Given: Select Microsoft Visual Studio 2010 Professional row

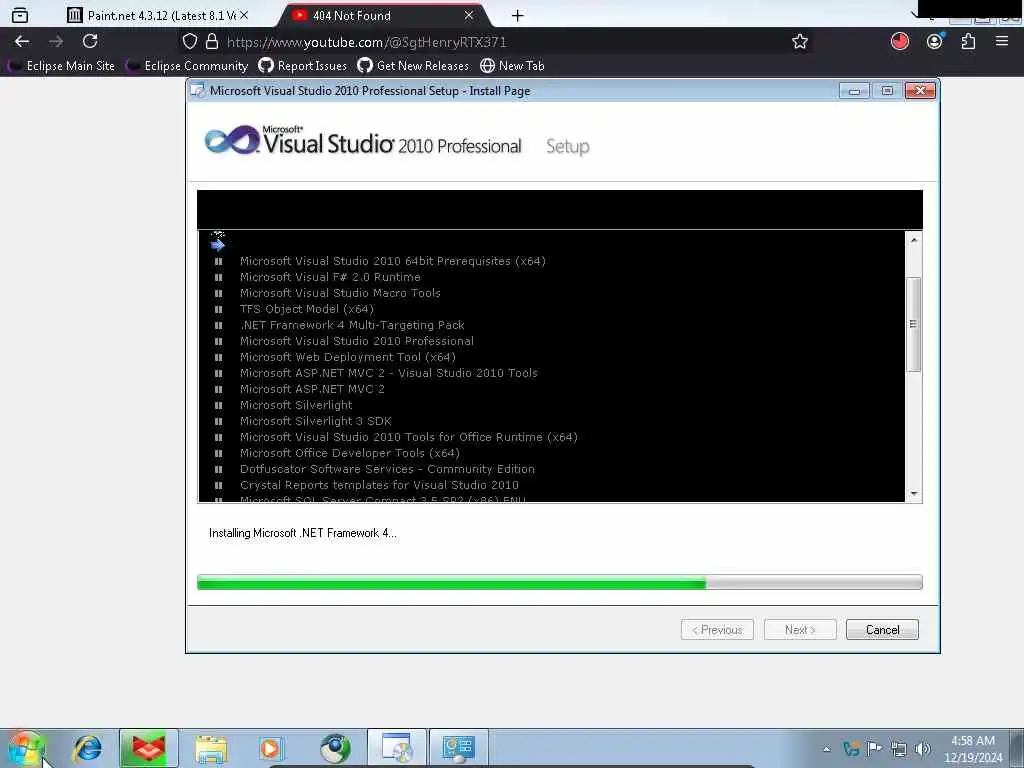Looking at the screenshot, I should coord(357,341).
